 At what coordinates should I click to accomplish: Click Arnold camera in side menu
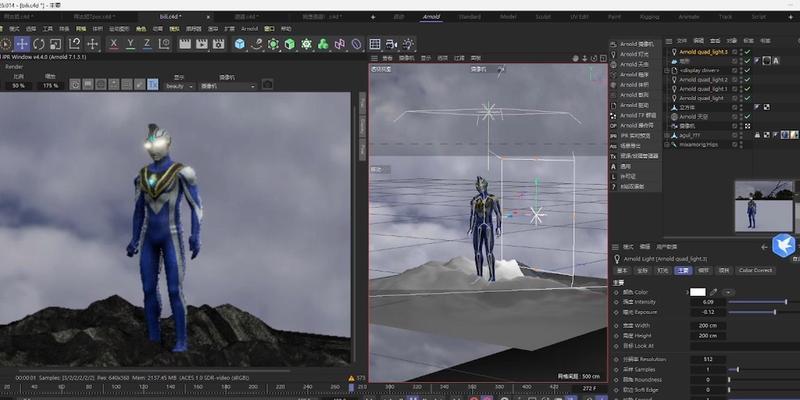click(x=636, y=44)
